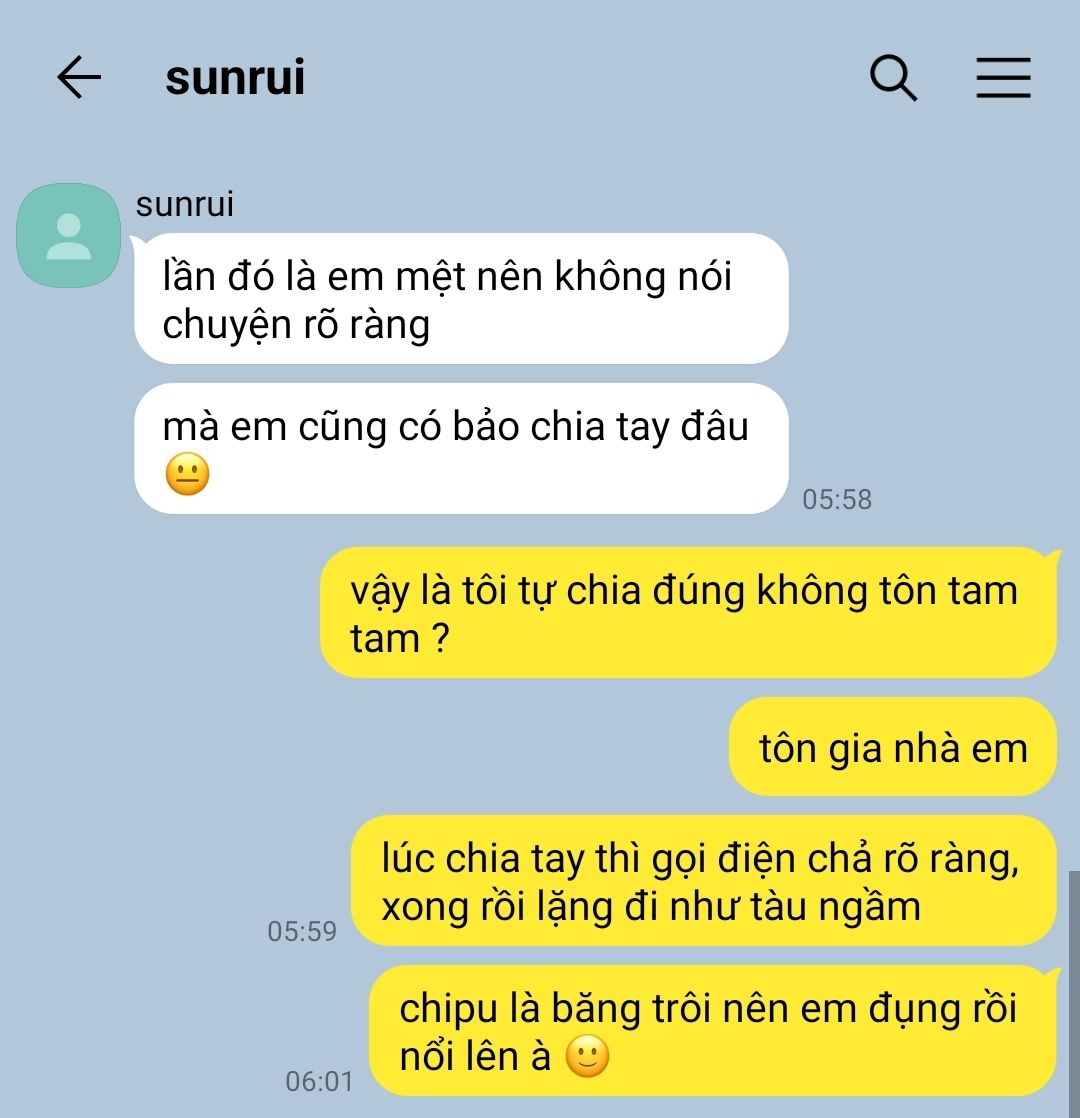Tap sender name sunrui above message
This screenshot has width=1080, height=1118.
pos(185,205)
